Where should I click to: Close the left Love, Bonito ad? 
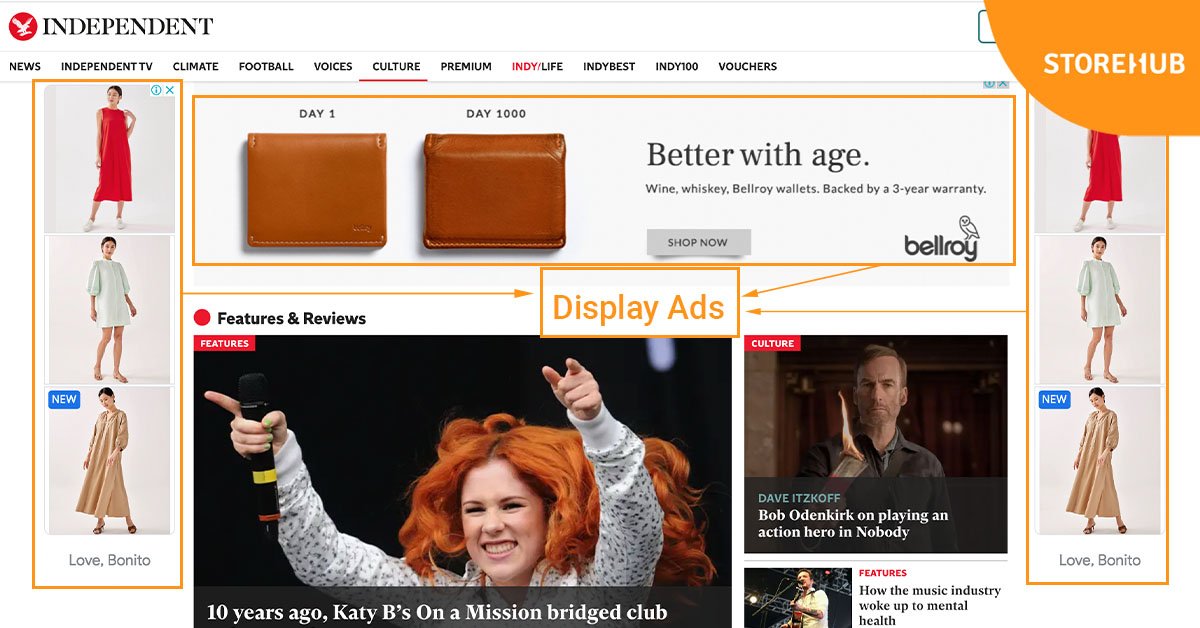point(170,90)
